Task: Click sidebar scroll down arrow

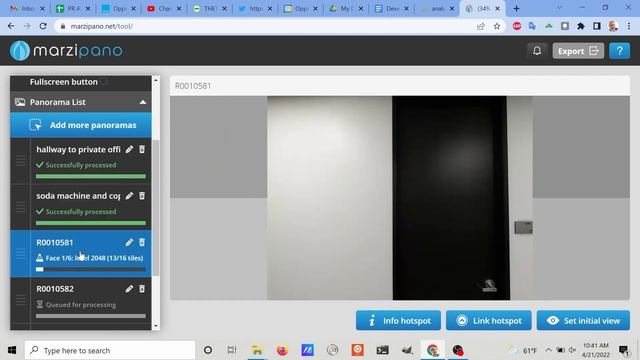Action: pos(156,326)
